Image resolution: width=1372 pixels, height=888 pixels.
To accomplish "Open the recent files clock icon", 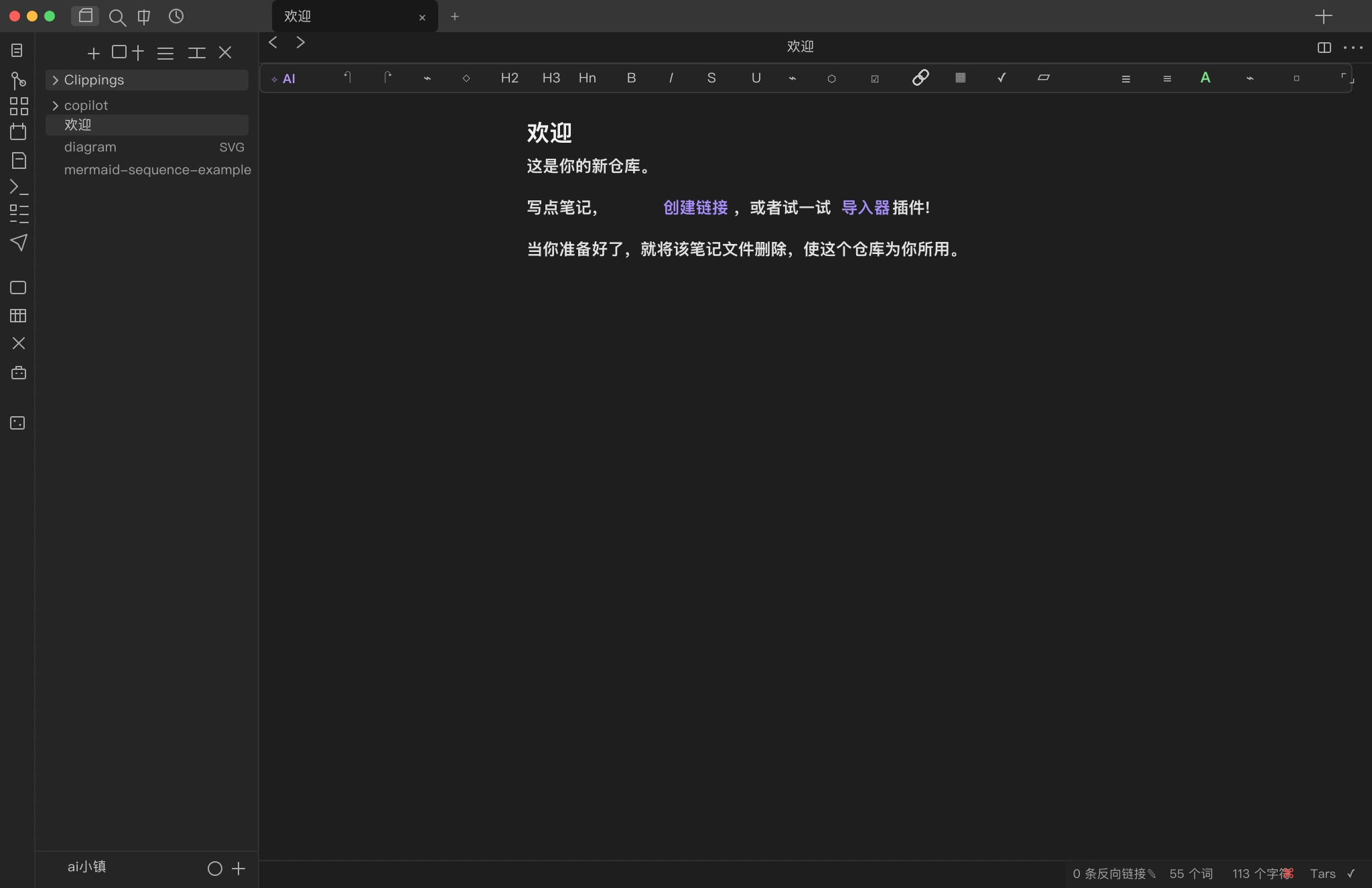I will [x=176, y=16].
